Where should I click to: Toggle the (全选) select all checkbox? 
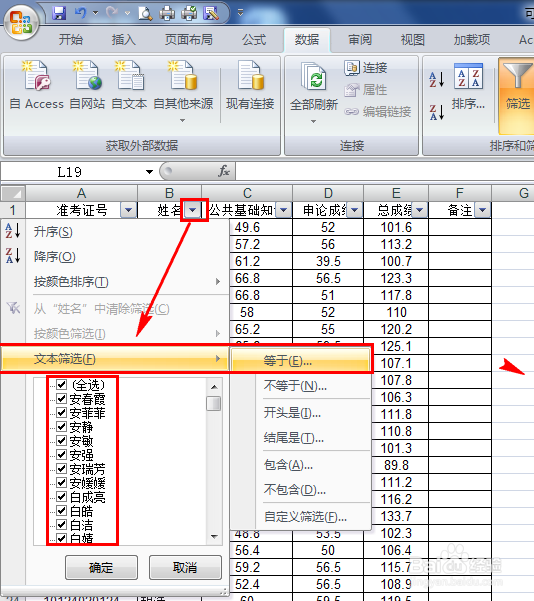pyautogui.click(x=62, y=384)
